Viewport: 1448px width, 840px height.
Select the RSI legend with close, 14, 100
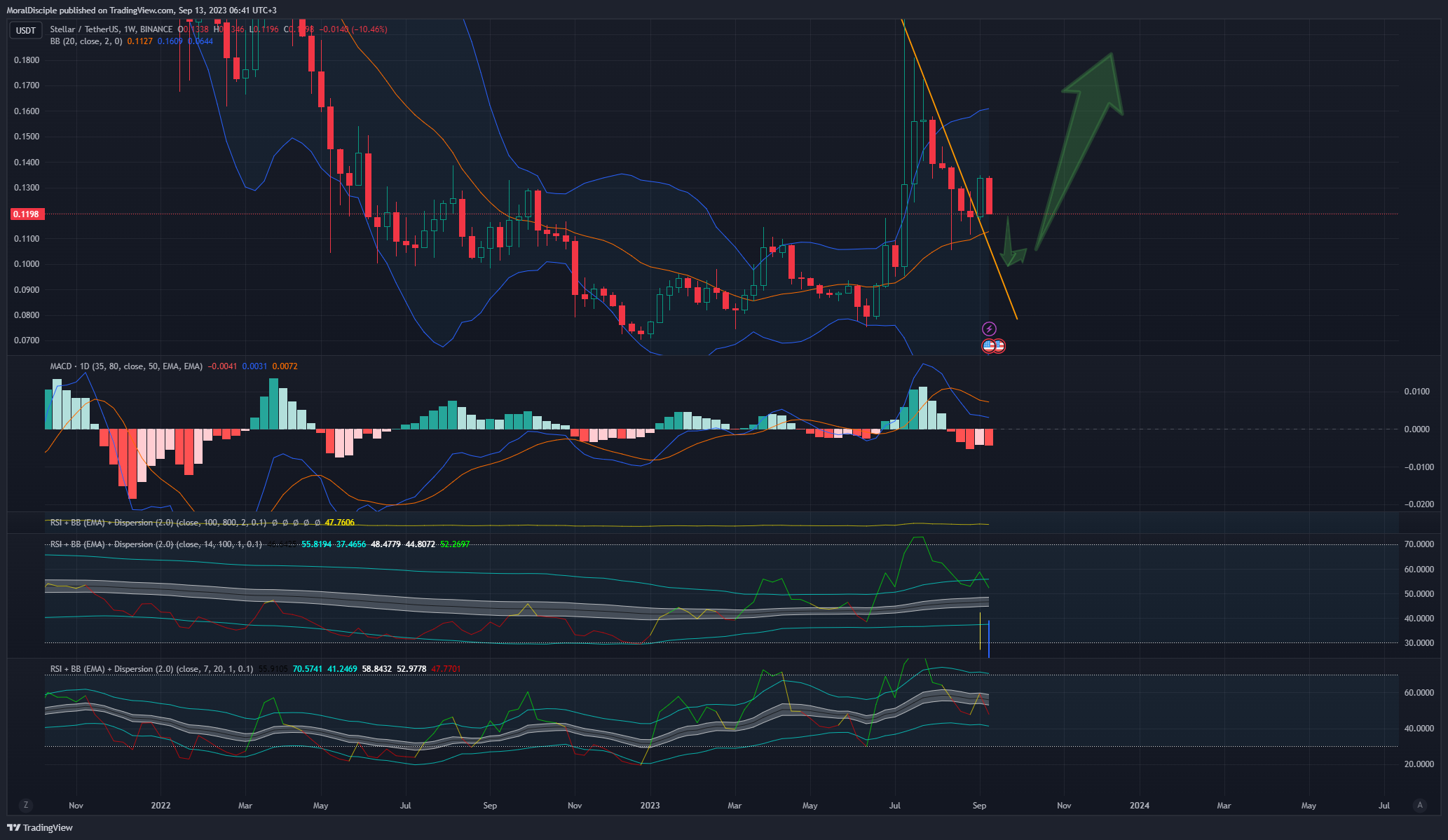point(156,544)
